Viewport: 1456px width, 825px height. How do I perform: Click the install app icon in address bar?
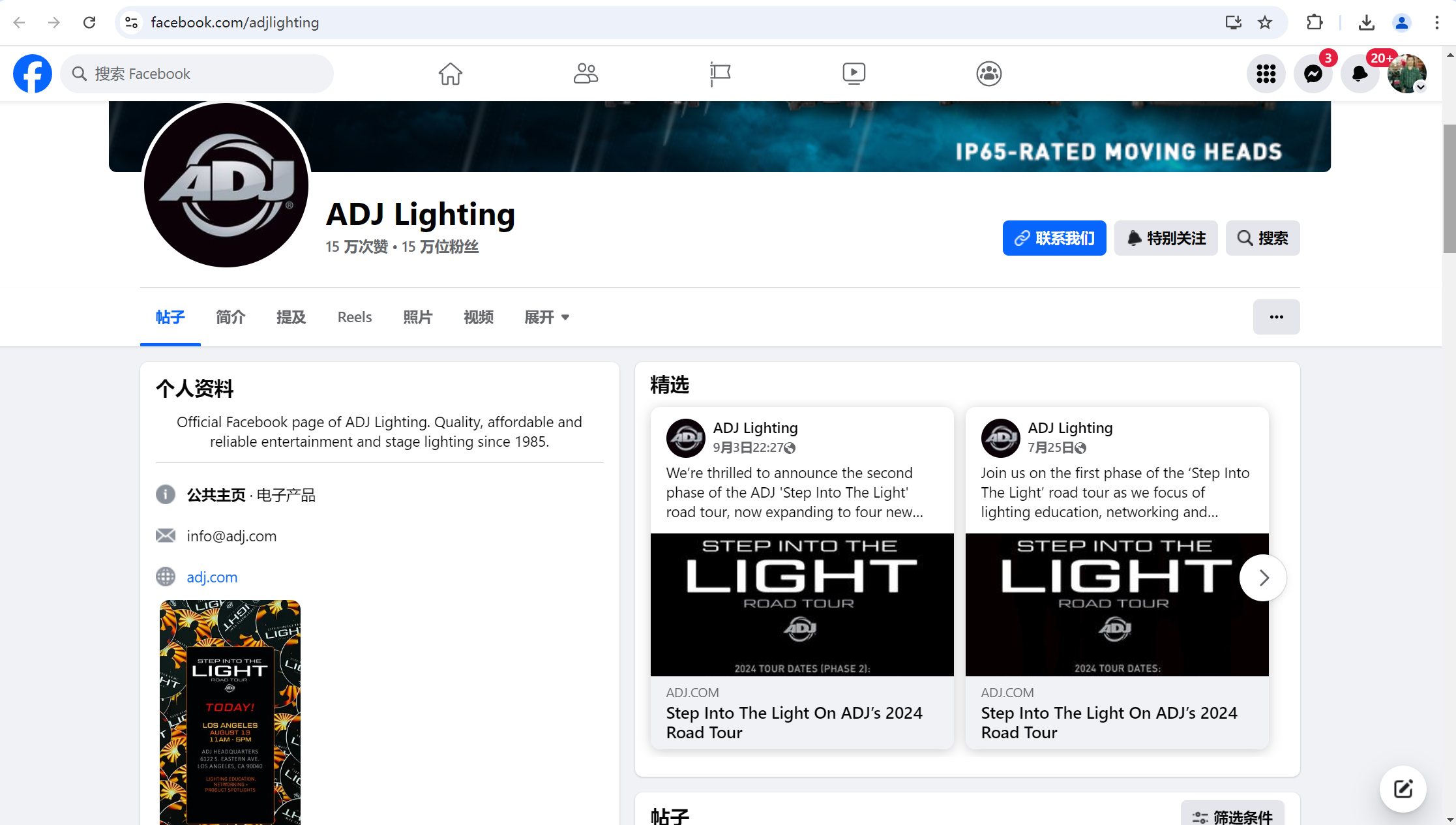pyautogui.click(x=1233, y=23)
